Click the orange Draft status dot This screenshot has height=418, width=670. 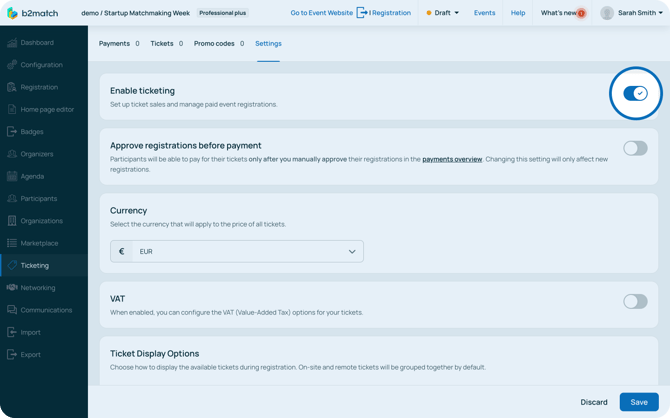coord(429,13)
